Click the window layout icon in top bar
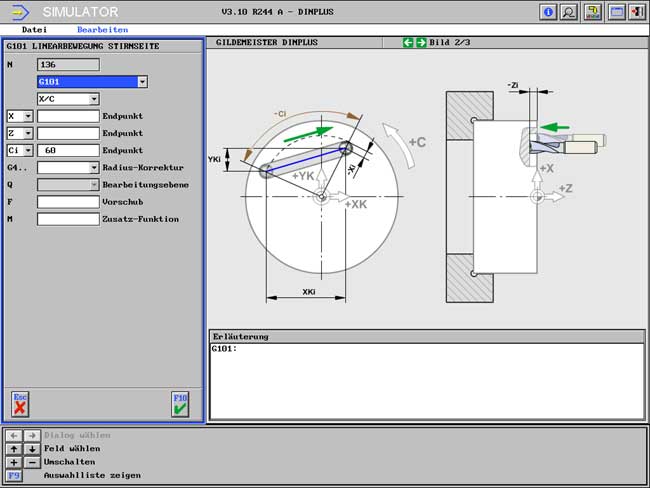 pos(618,12)
